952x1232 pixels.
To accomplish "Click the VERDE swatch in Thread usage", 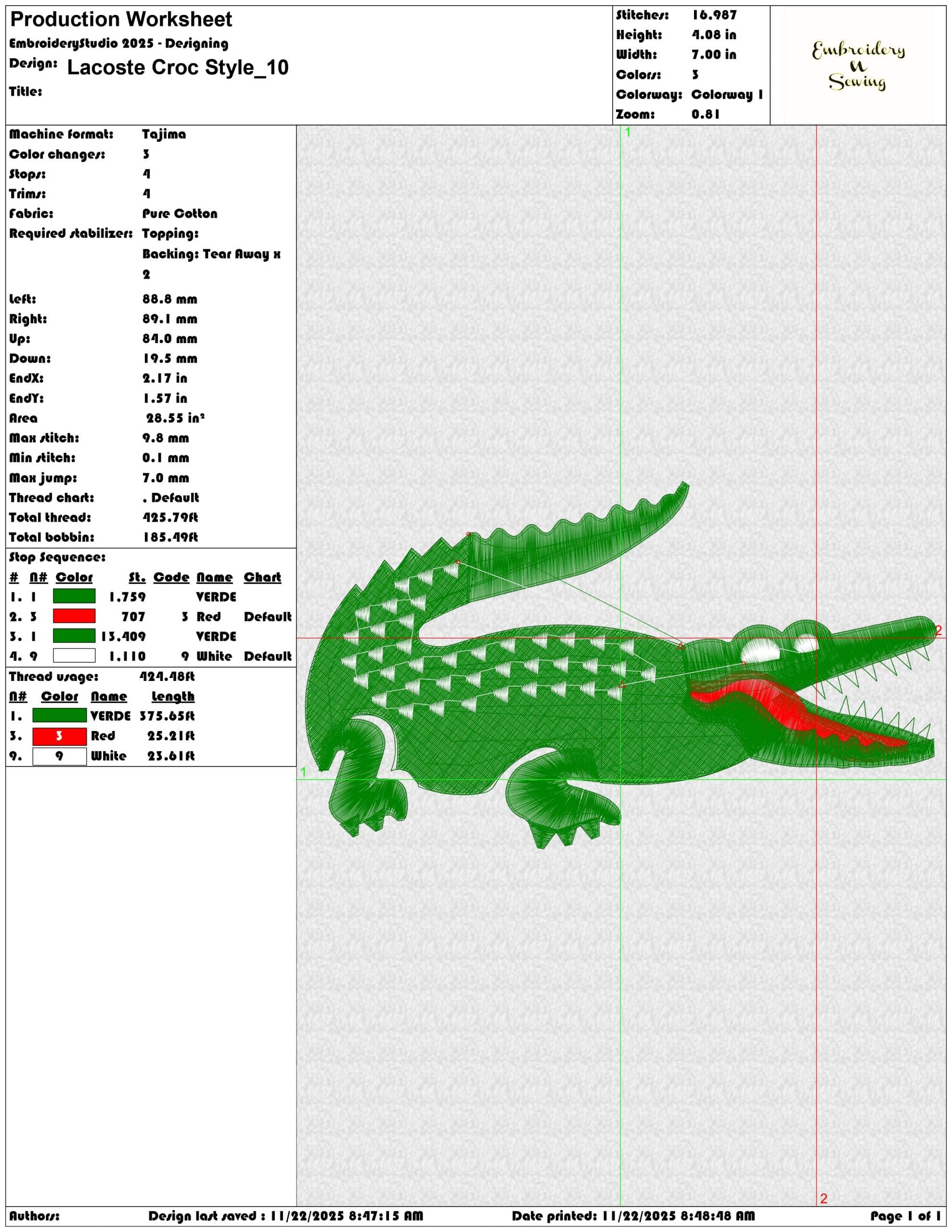I will coord(59,715).
